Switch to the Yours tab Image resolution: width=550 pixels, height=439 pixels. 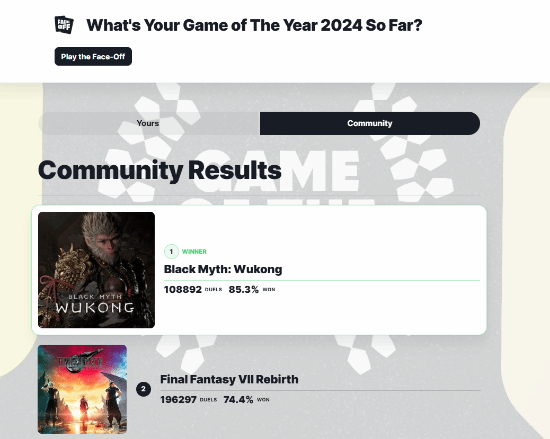coord(149,123)
